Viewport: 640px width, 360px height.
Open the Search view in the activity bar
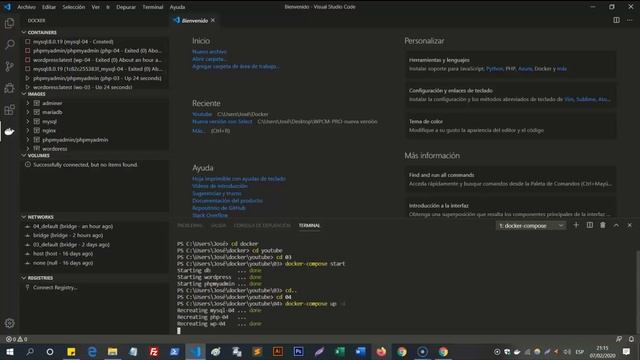point(9,44)
